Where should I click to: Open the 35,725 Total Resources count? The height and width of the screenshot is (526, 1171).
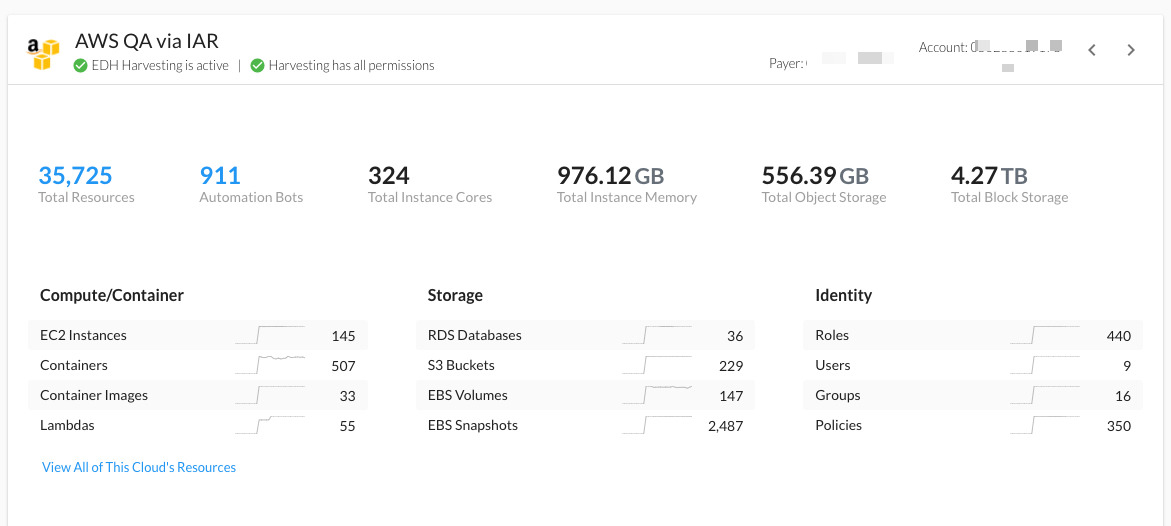pos(75,176)
